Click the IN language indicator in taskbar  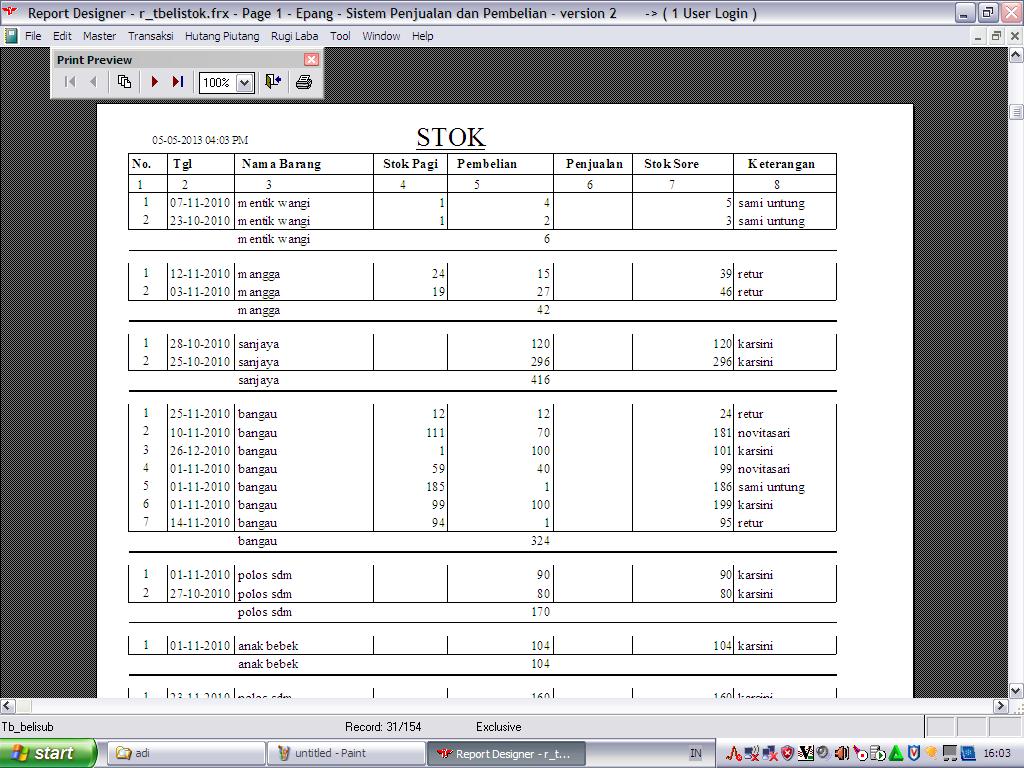(x=696, y=753)
